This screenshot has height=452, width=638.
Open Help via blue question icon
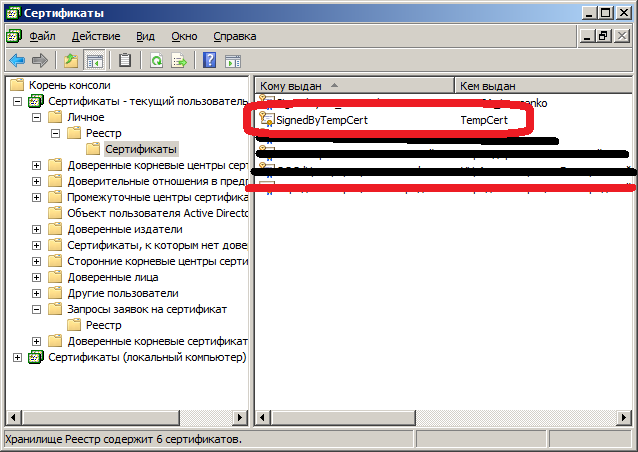tap(210, 61)
